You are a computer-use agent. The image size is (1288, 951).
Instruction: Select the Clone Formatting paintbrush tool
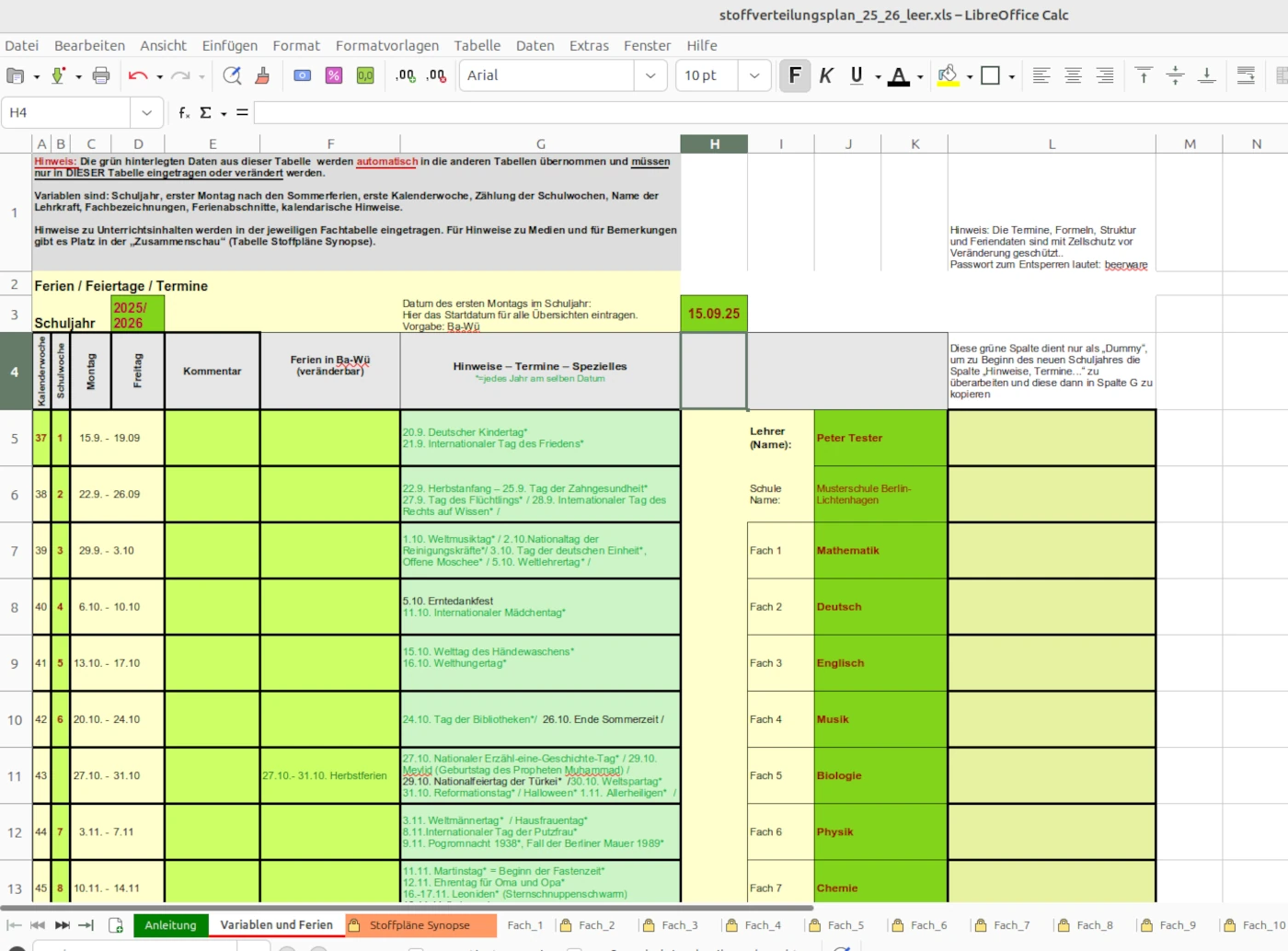262,75
